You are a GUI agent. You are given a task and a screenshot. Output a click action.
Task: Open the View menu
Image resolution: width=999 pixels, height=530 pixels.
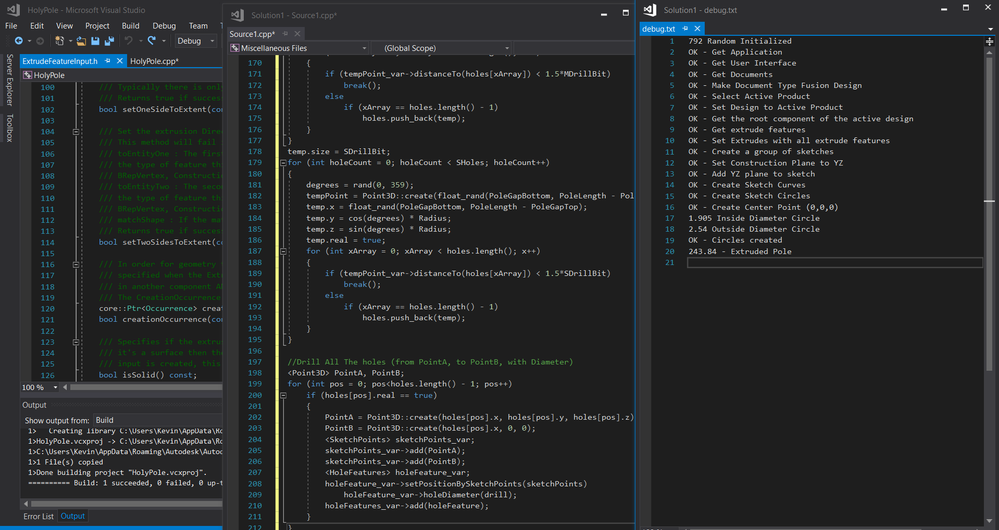[64, 25]
